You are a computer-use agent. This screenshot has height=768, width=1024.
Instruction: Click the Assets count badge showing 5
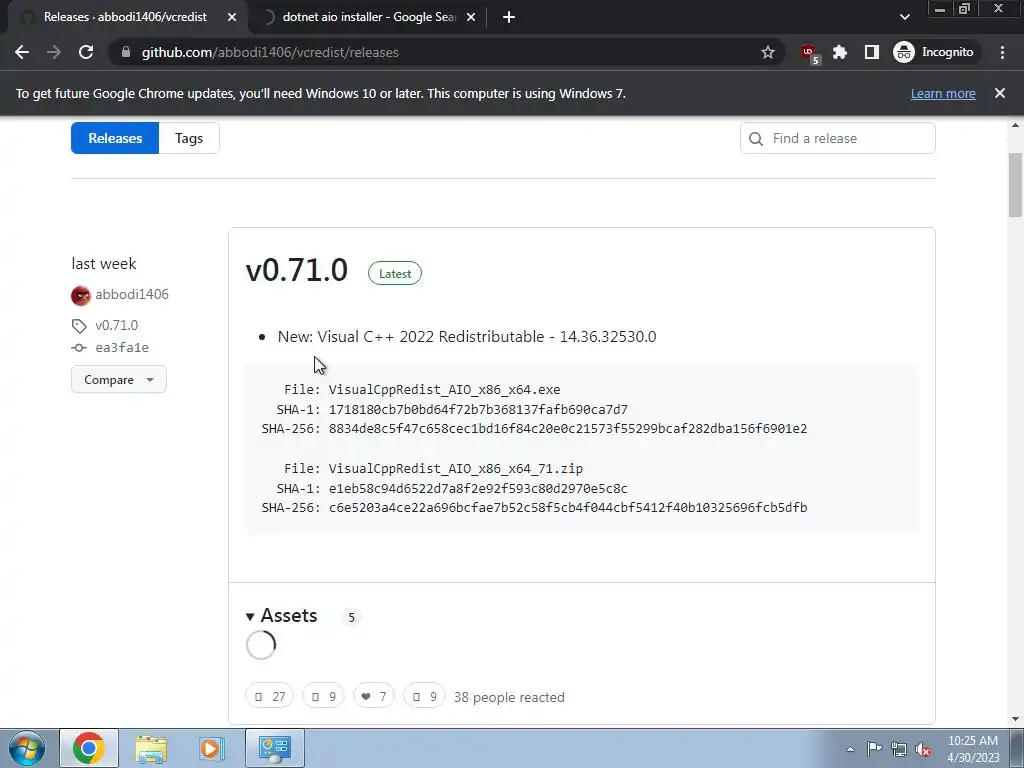351,617
